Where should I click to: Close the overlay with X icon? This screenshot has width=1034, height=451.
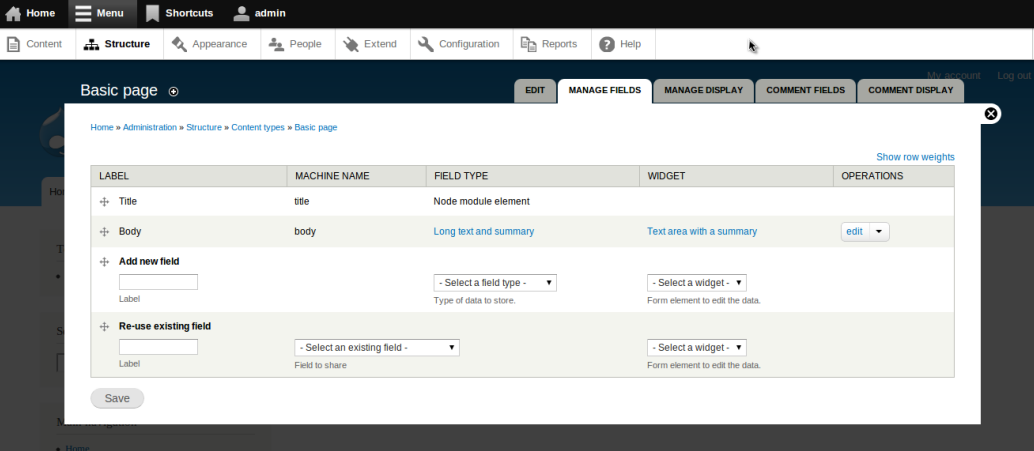[990, 113]
